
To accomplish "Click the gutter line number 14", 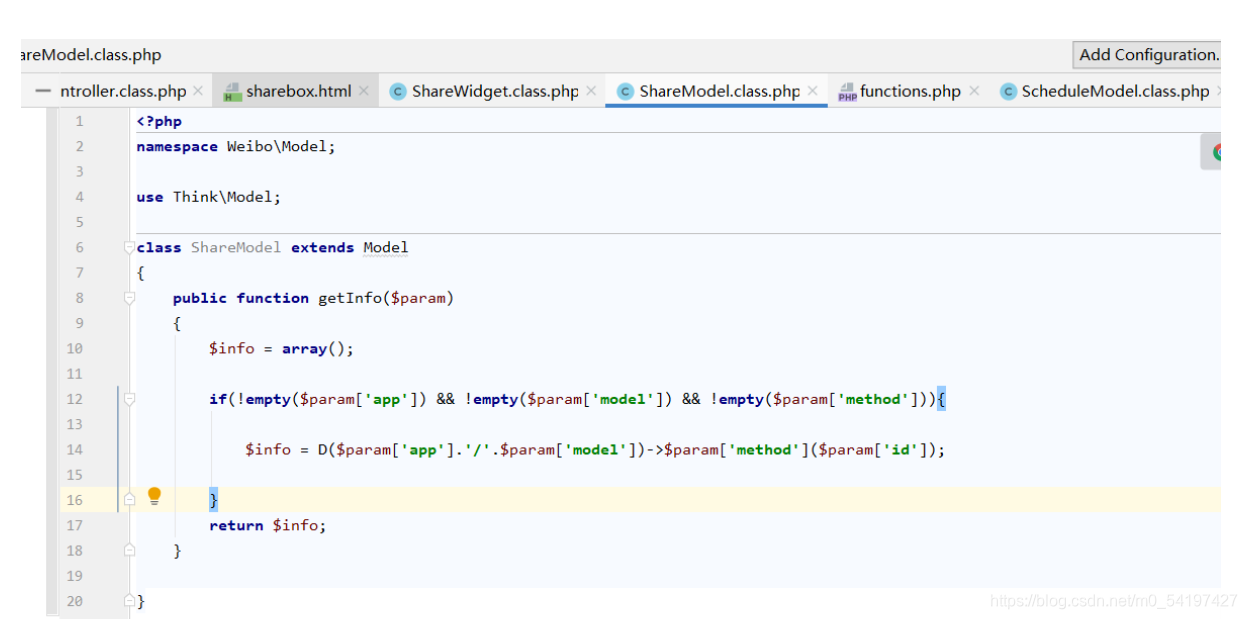I will [75, 449].
